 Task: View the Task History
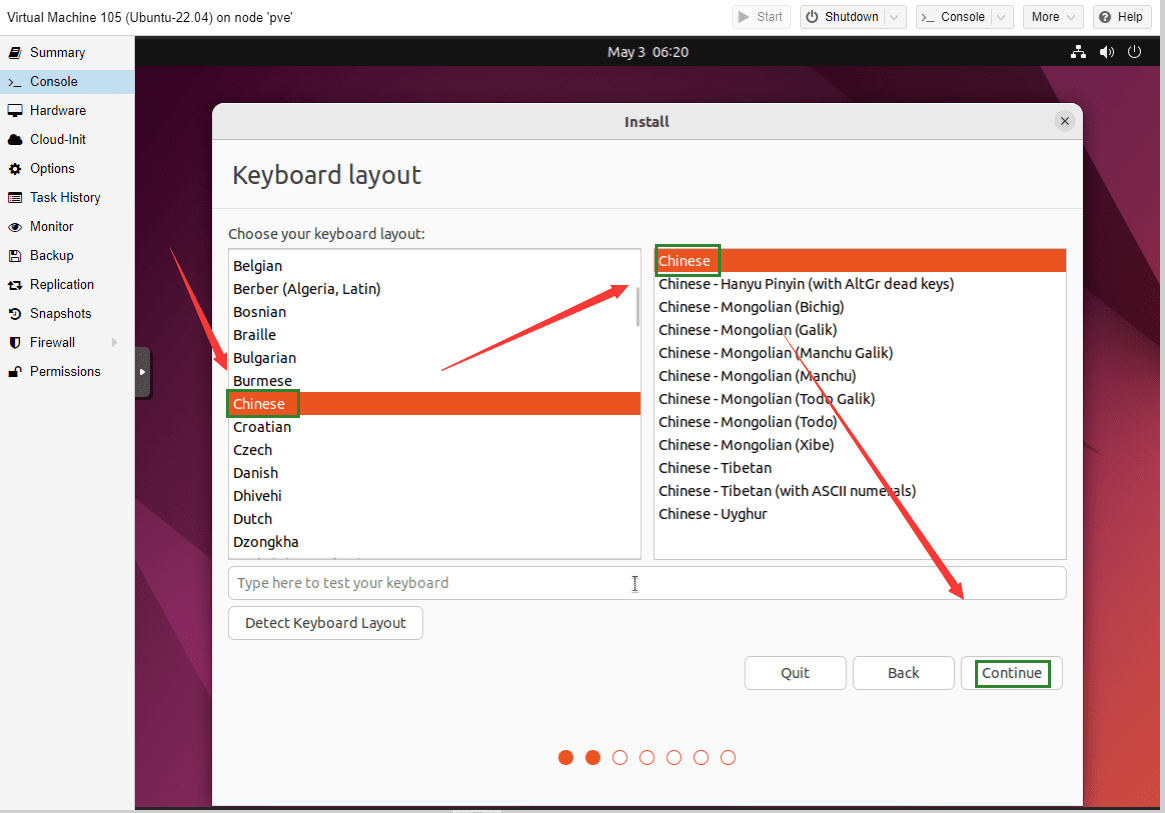click(x=65, y=198)
